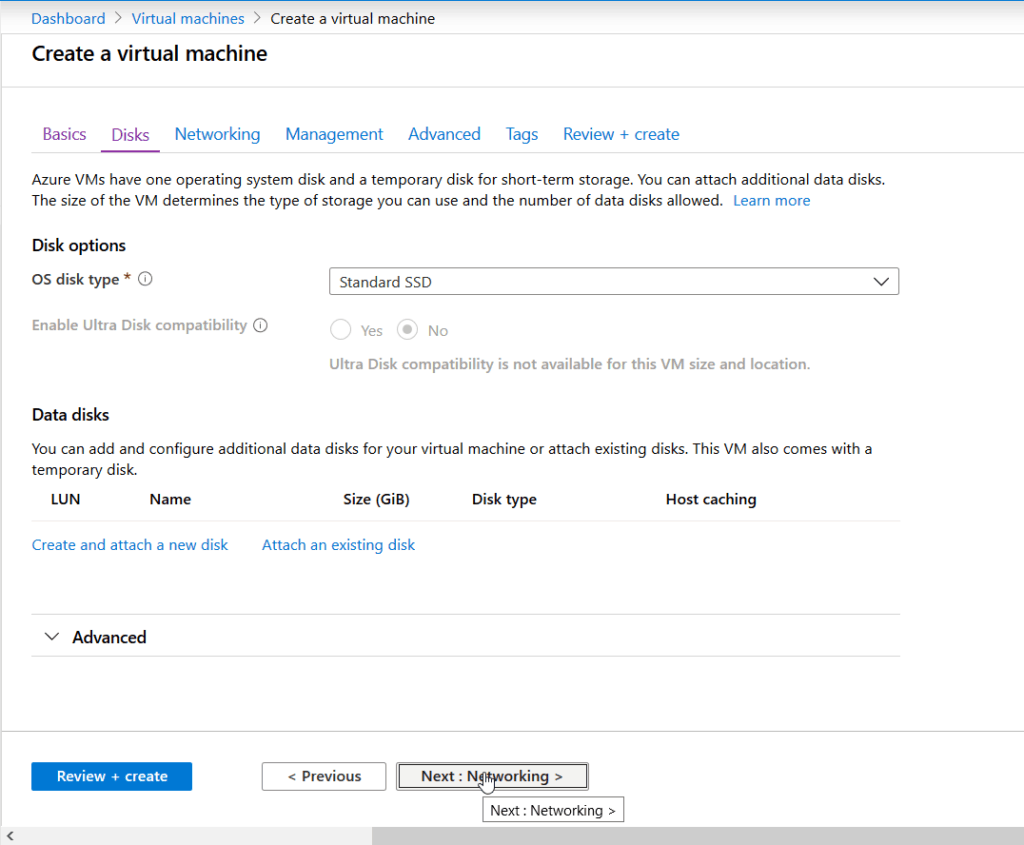Switch to the Networking tab
The width and height of the screenshot is (1024, 845).
click(x=217, y=134)
